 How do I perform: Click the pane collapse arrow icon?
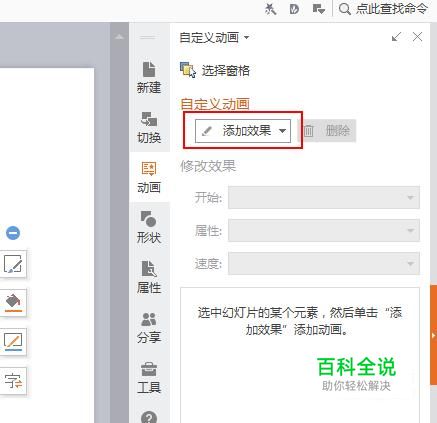coord(396,37)
